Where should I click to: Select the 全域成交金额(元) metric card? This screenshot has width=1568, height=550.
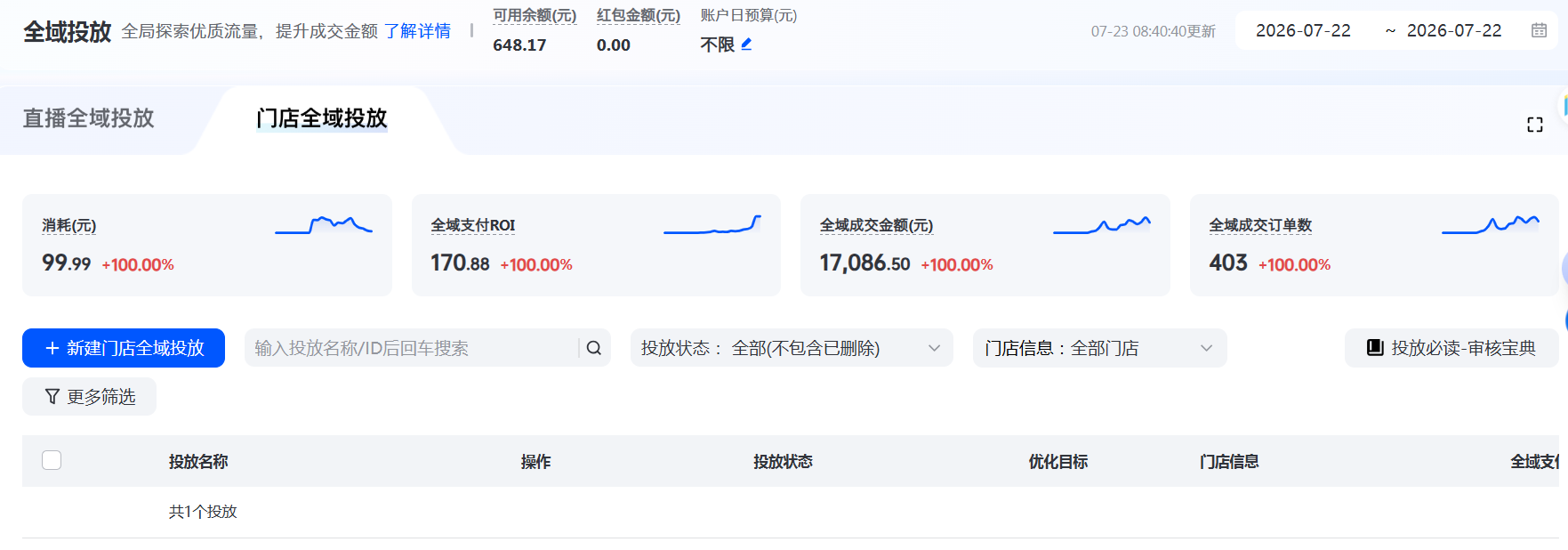985,245
